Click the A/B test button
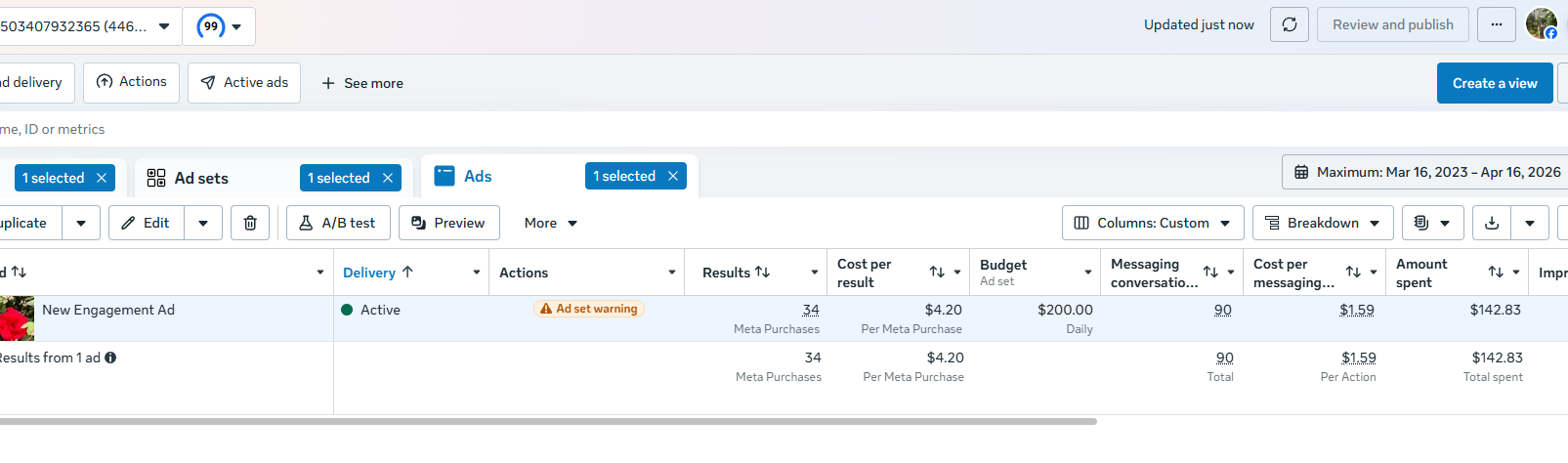Image resolution: width=1568 pixels, height=463 pixels. 338,224
